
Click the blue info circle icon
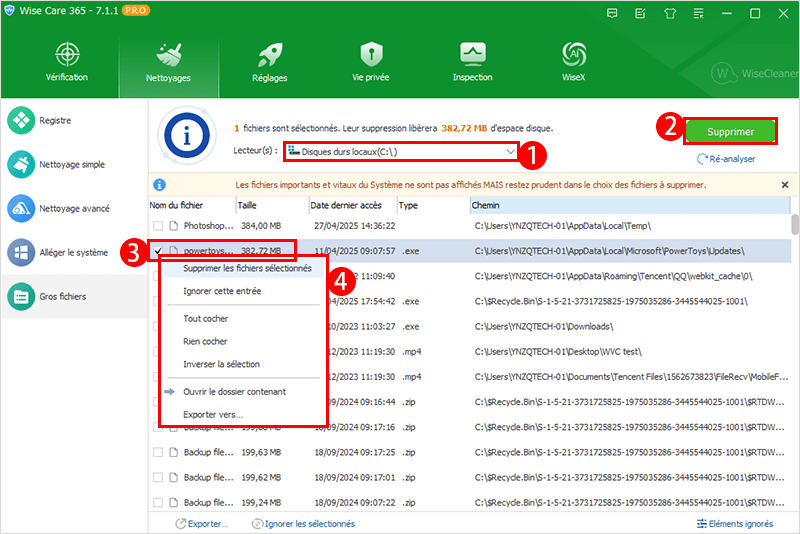(187, 136)
